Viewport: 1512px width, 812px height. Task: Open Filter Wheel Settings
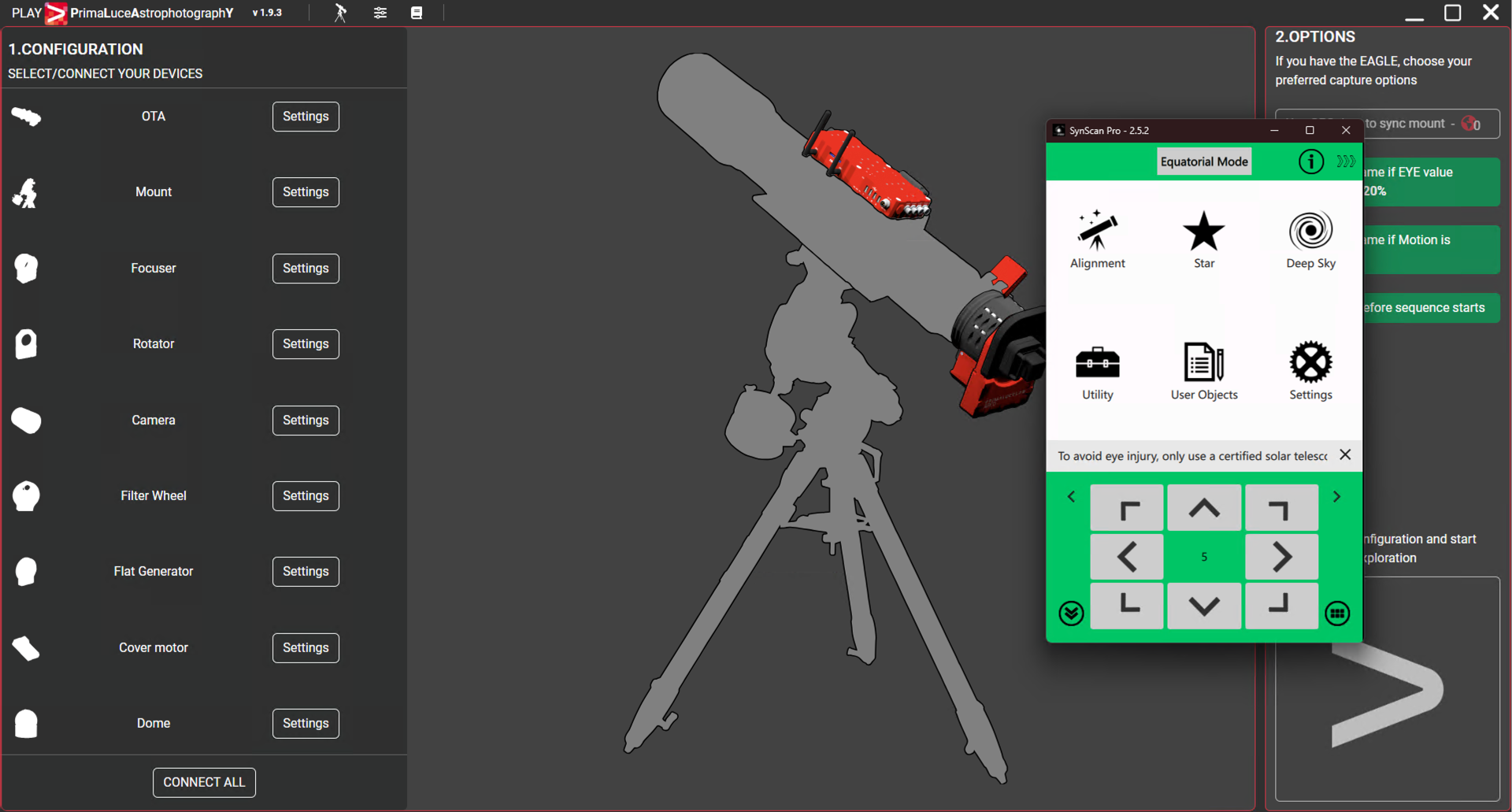click(306, 496)
